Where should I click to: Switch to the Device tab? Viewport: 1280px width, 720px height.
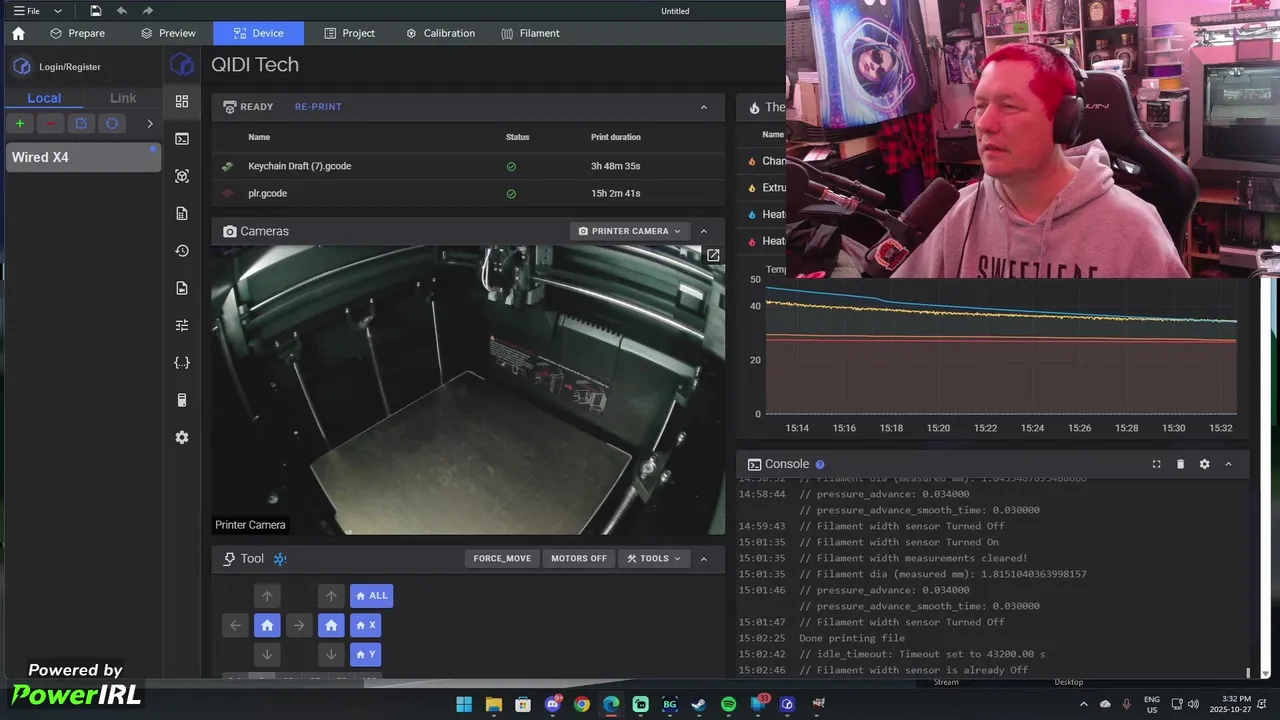pos(258,33)
